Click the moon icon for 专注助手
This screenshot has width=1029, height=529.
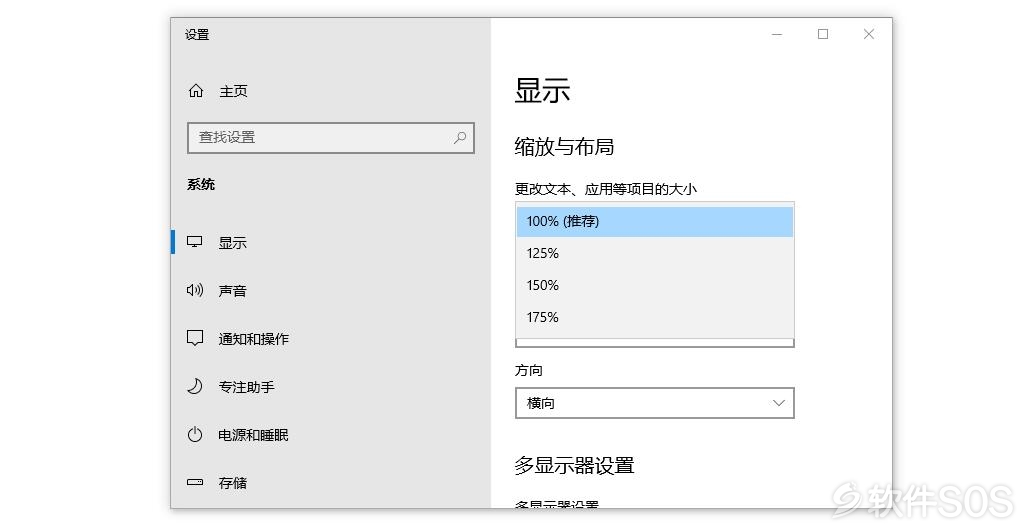(195, 386)
